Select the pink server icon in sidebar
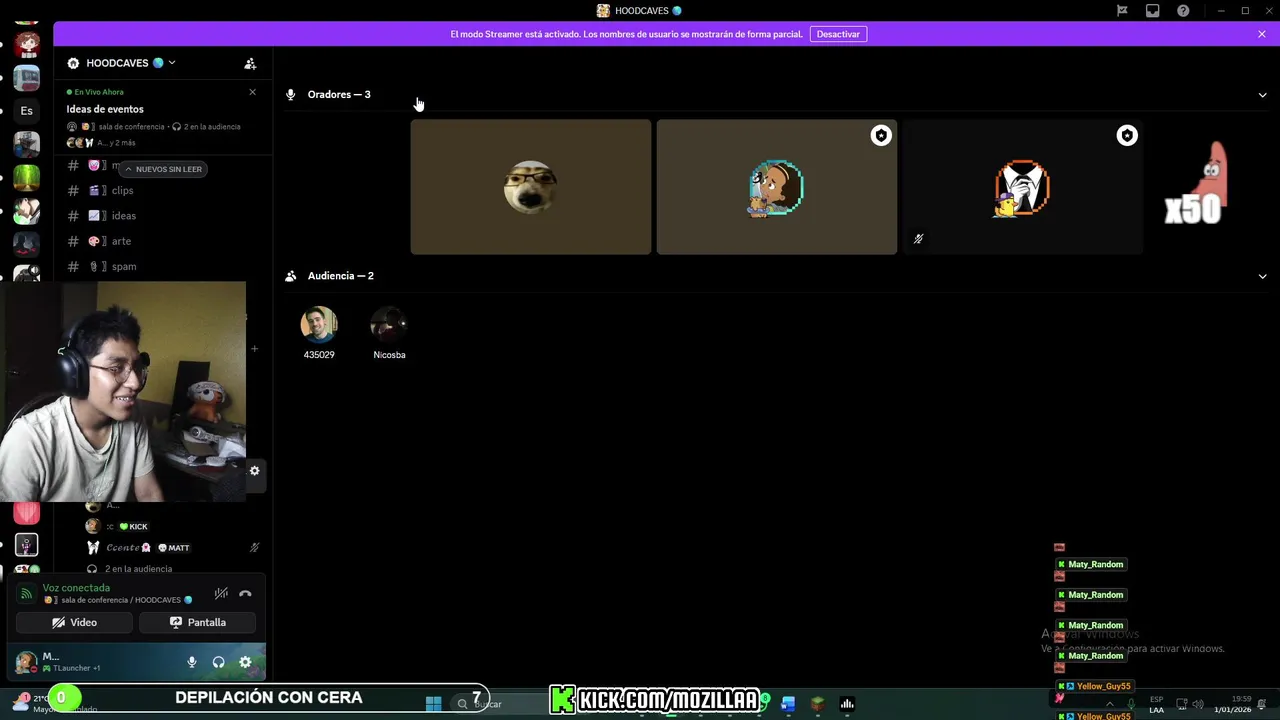 coord(26,513)
